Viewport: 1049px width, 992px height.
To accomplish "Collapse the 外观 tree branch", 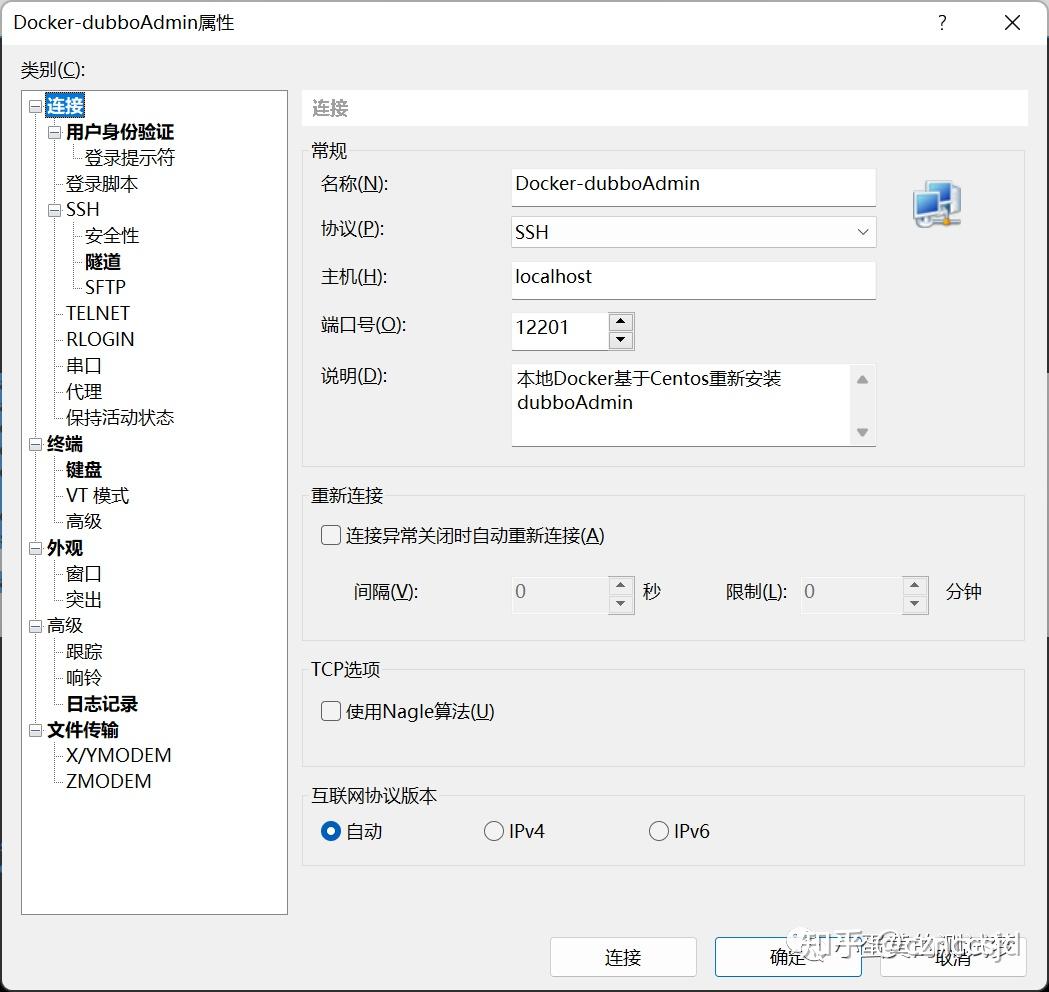I will (x=35, y=548).
